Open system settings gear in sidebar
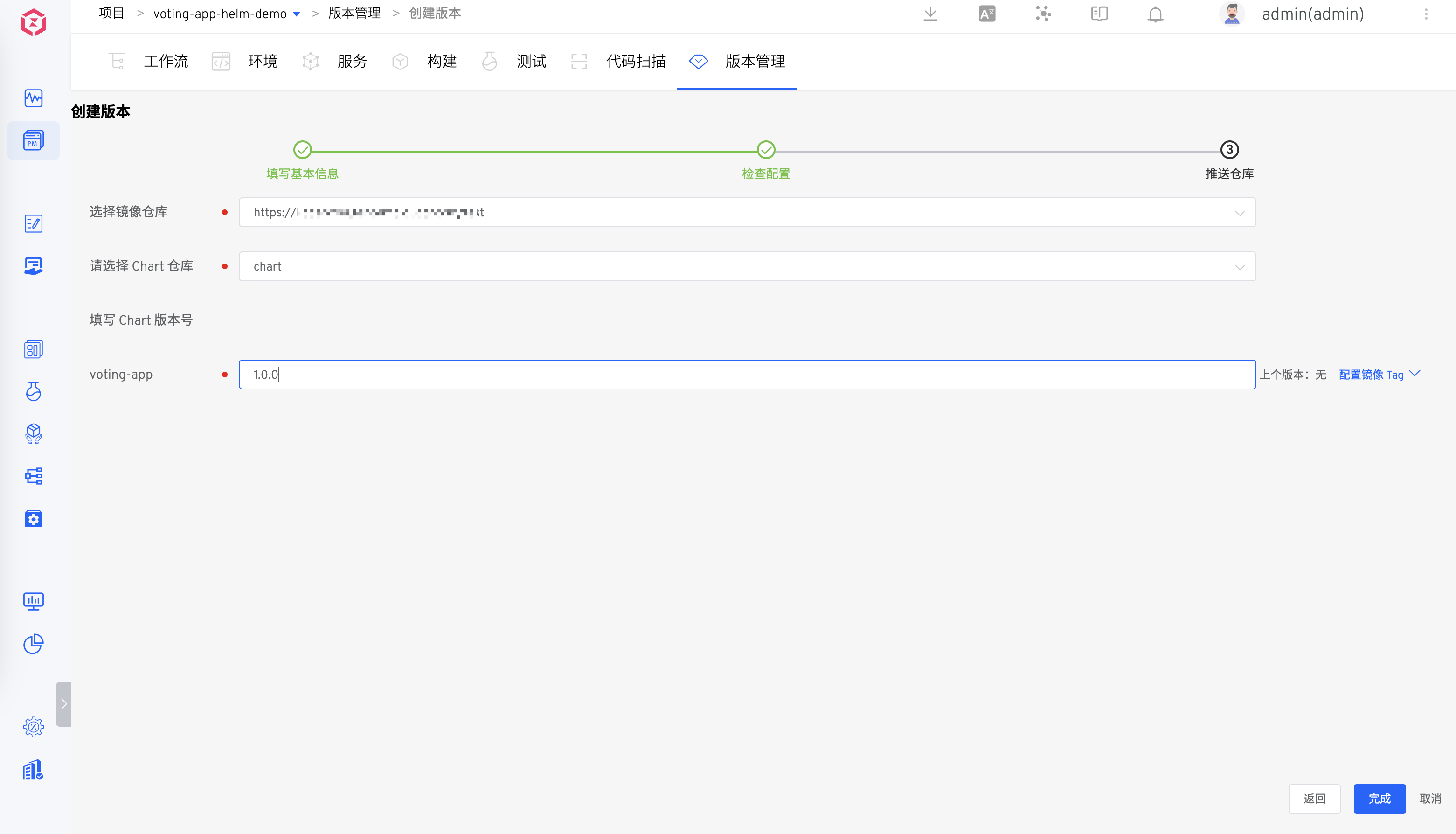This screenshot has height=834, width=1456. (33, 727)
